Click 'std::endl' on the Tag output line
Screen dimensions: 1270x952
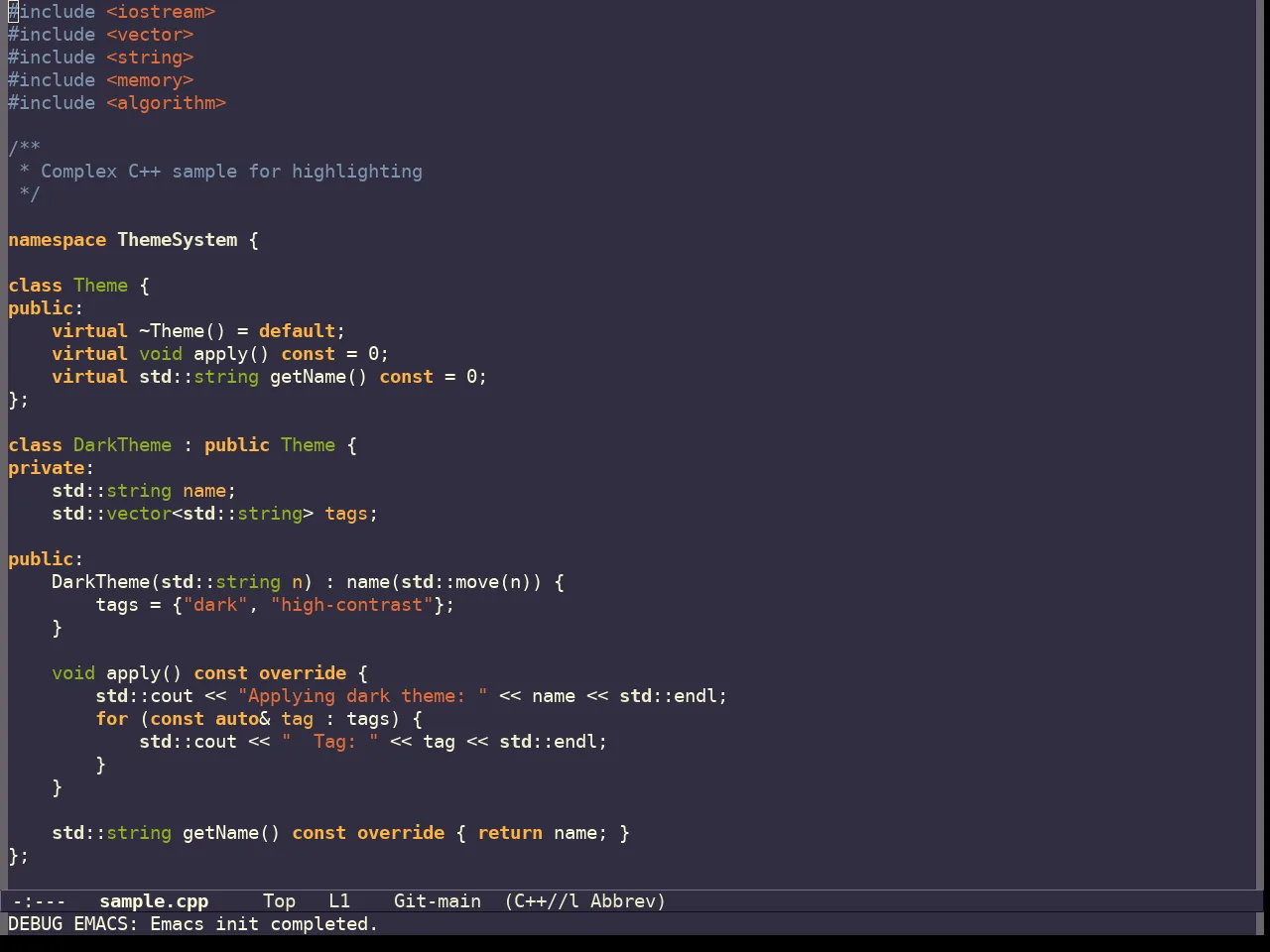coord(548,742)
